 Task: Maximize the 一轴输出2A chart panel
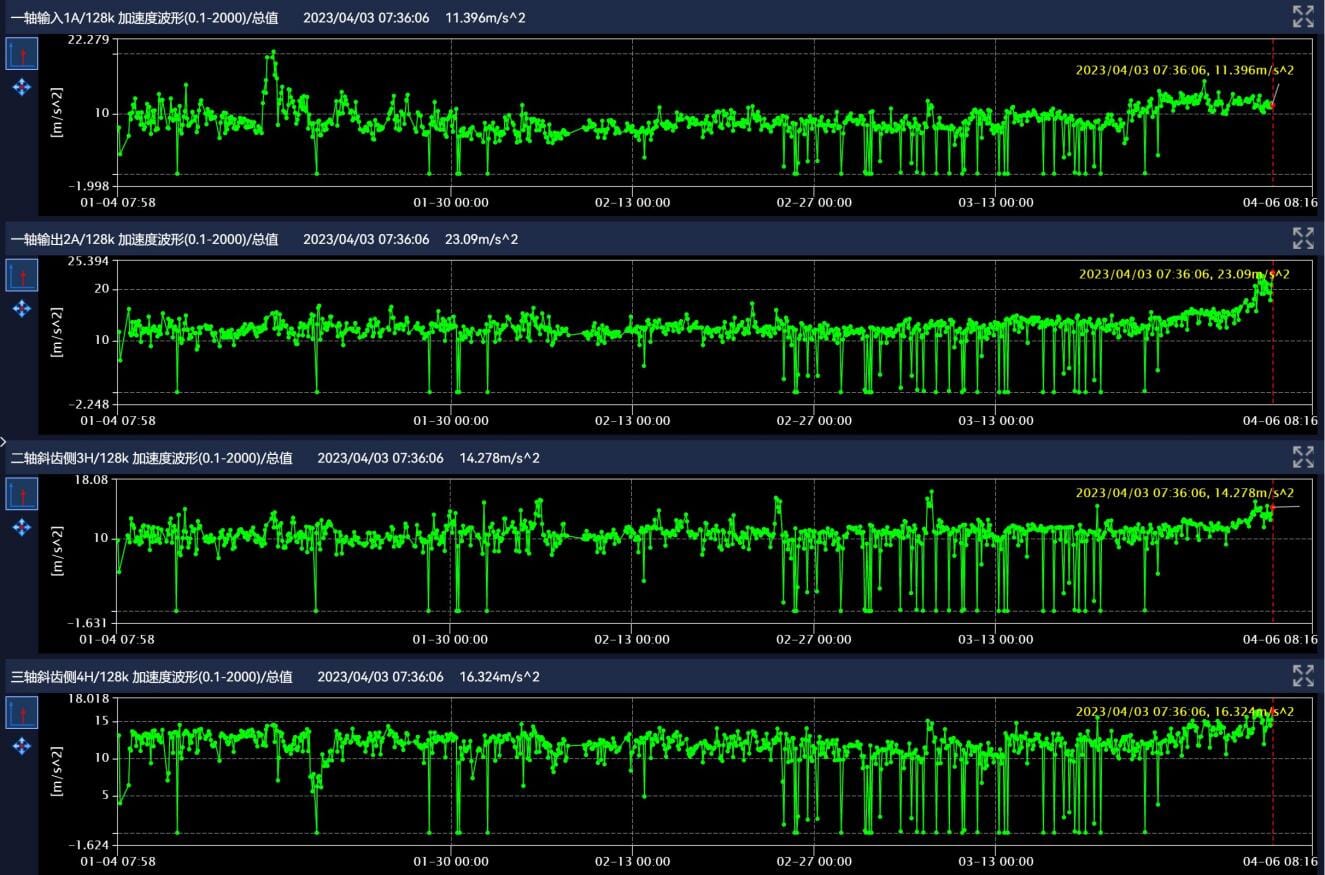pos(1302,238)
